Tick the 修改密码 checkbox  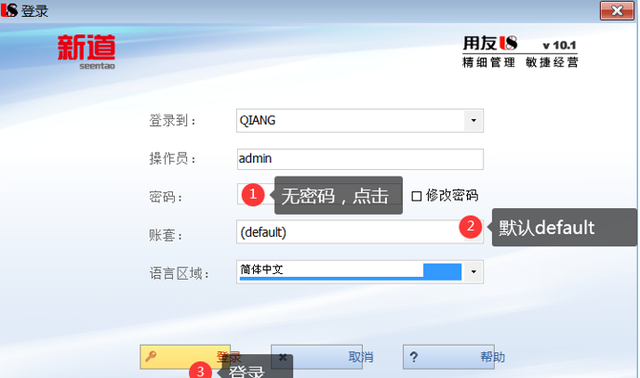click(416, 196)
